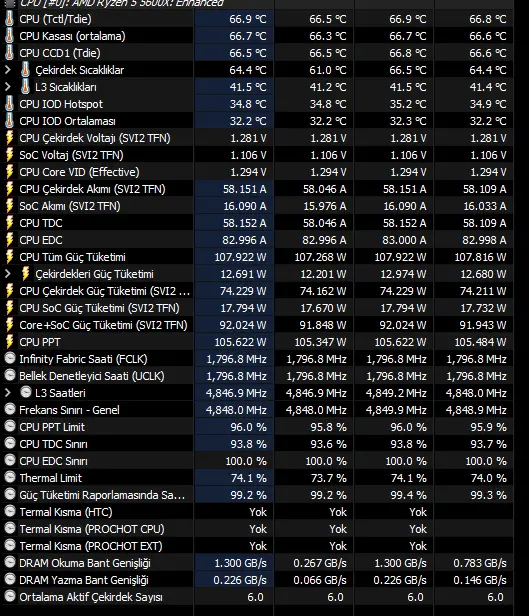Click lightning icon of CPU Core VID (Effective)
The height and width of the screenshot is (616, 529).
[x=10, y=172]
